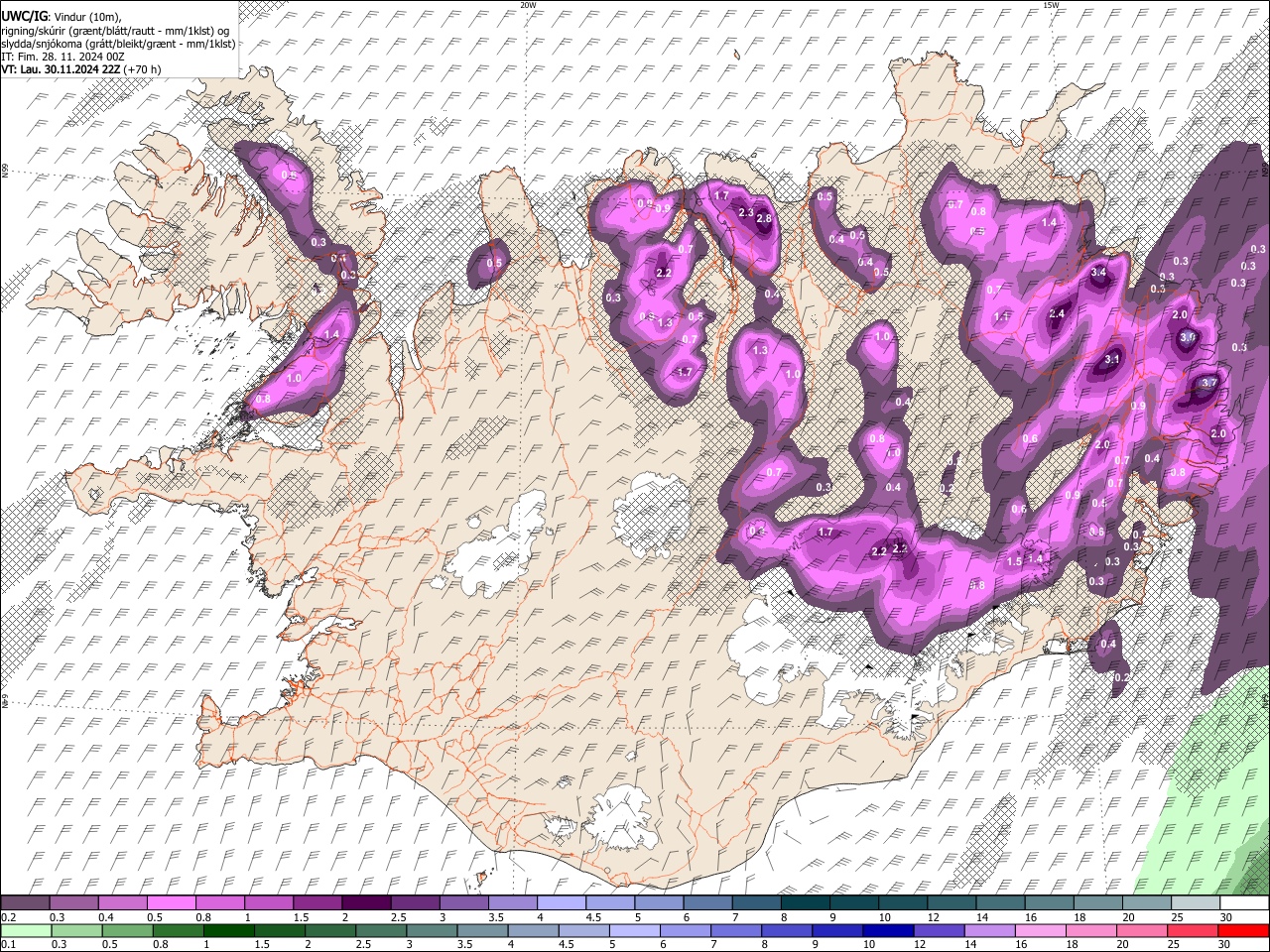Click the 2.8 value in the northern snow band
This screenshot has height=952, width=1270.
tap(764, 219)
